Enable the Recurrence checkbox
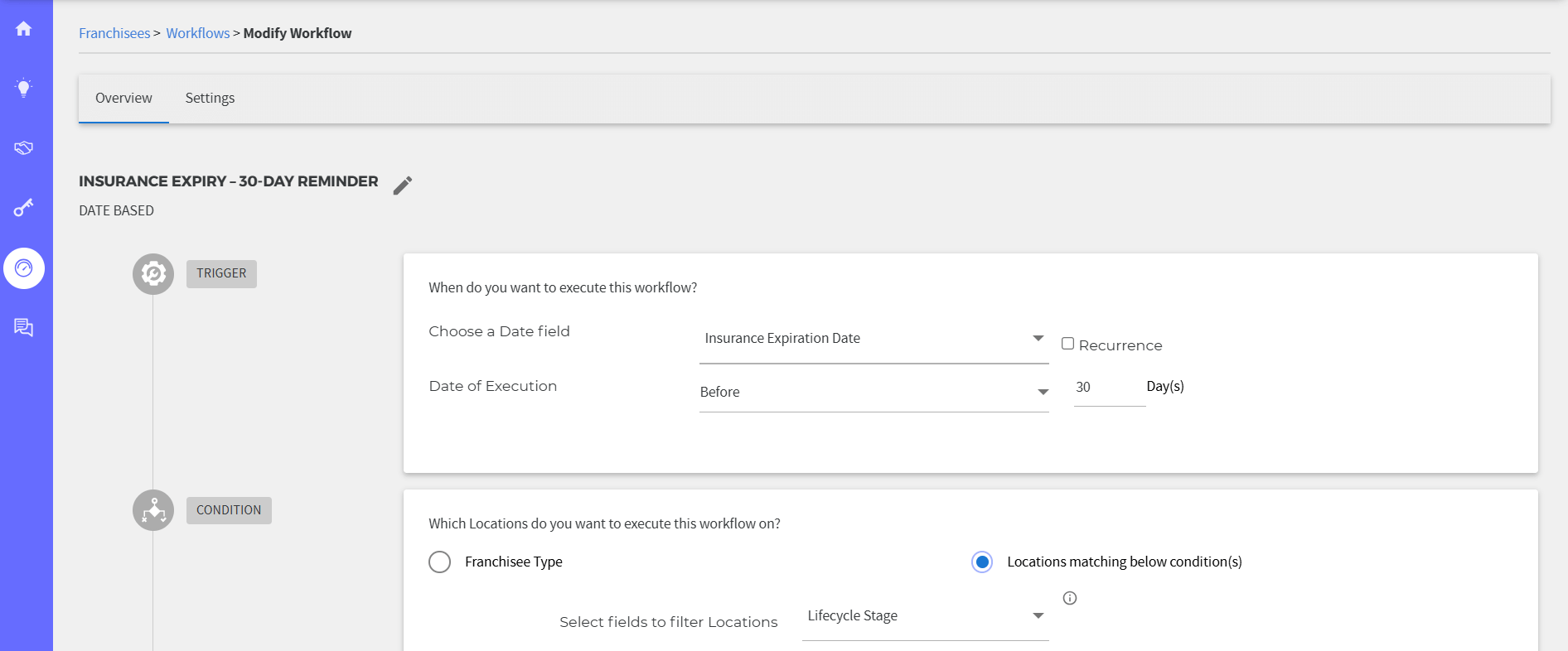The height and width of the screenshot is (651, 1568). tap(1067, 344)
